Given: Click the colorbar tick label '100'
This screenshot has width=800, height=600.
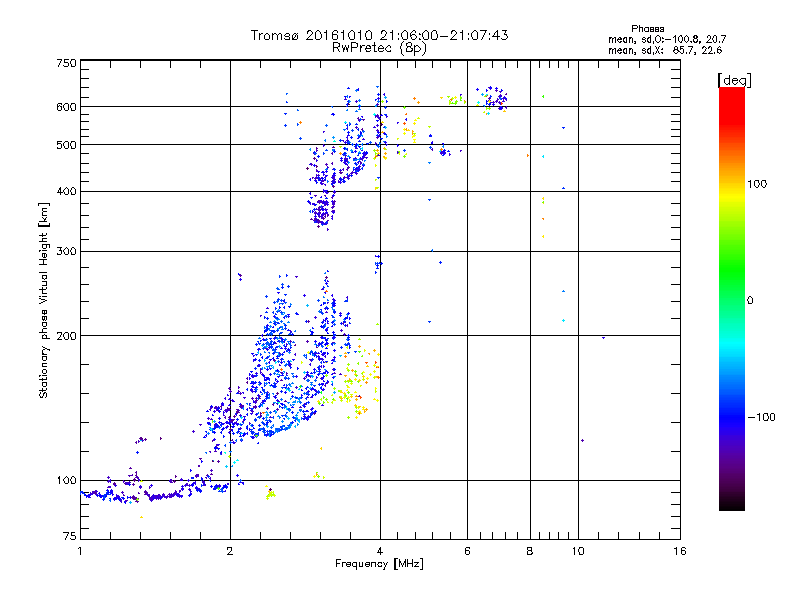Looking at the screenshot, I should tap(757, 184).
